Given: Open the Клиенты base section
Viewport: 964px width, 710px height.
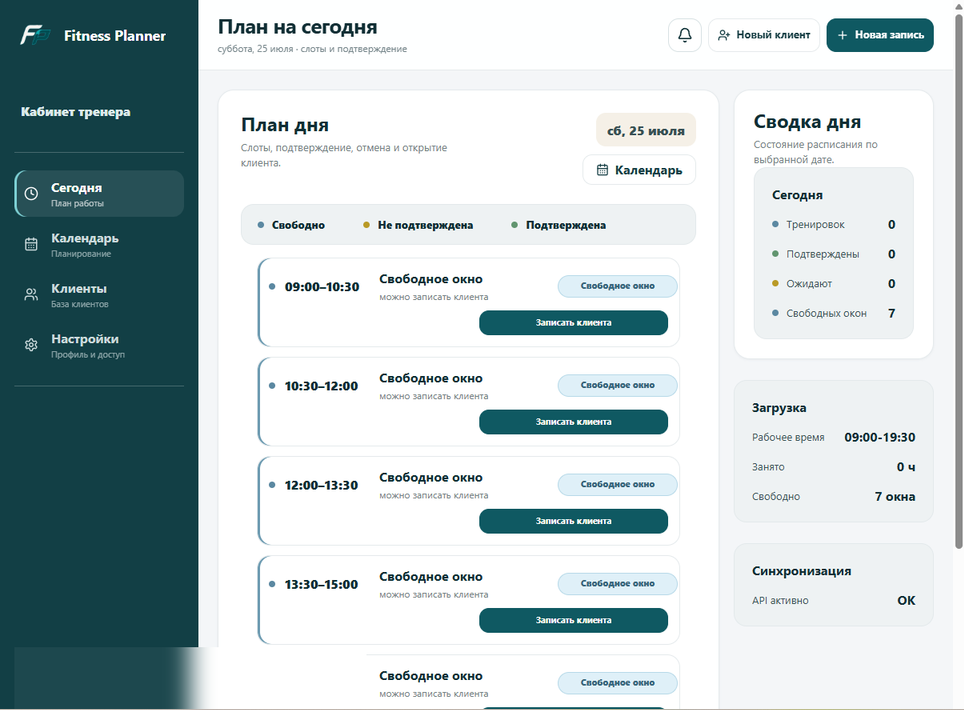Looking at the screenshot, I should [x=99, y=294].
